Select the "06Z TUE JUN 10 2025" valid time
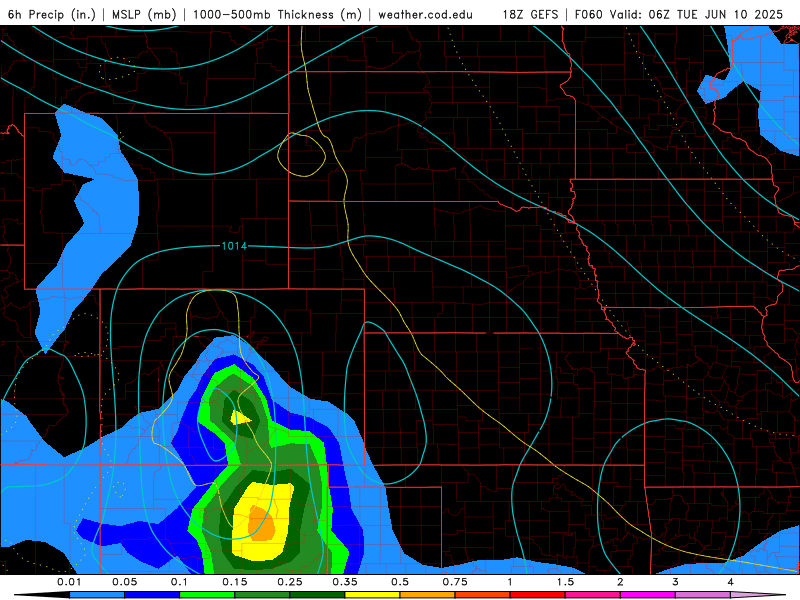The image size is (800, 600). 715,14
